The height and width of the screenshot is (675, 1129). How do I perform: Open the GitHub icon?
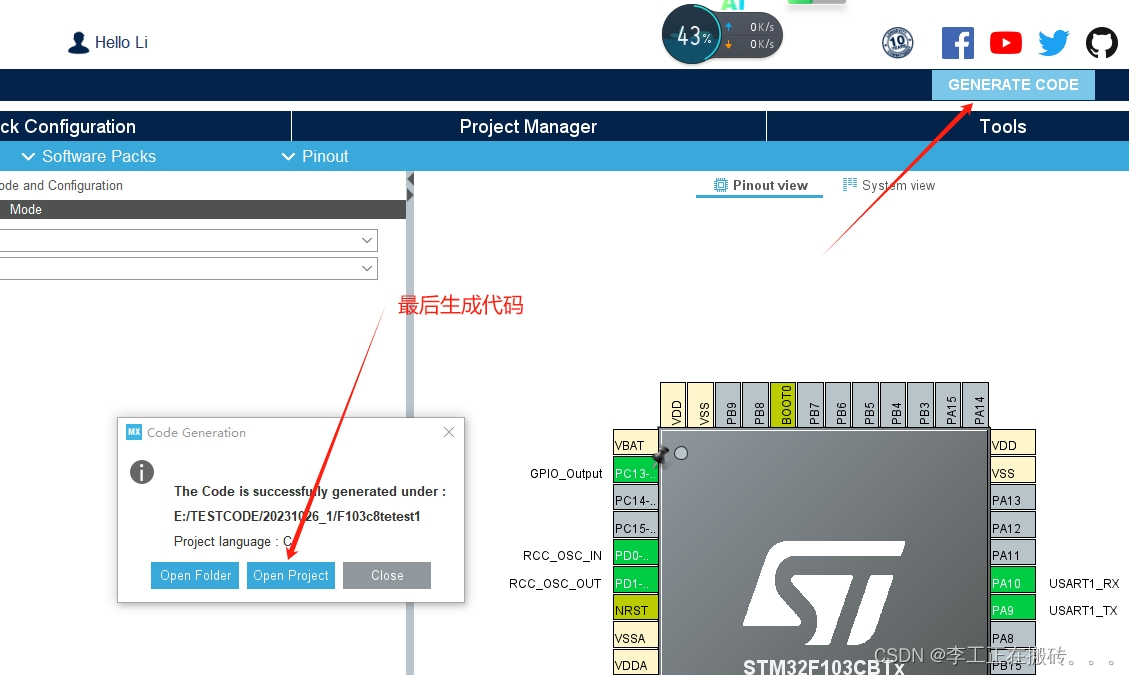tap(1101, 42)
